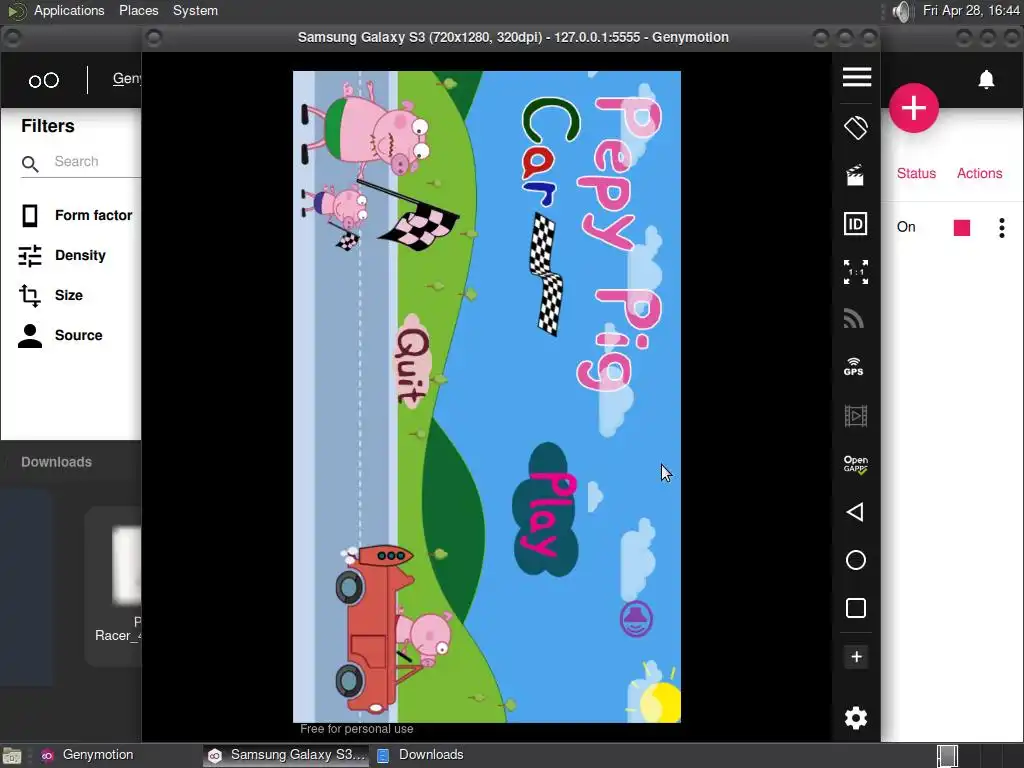Expand more tools with the plus icon
This screenshot has height=768, width=1024.
856,657
